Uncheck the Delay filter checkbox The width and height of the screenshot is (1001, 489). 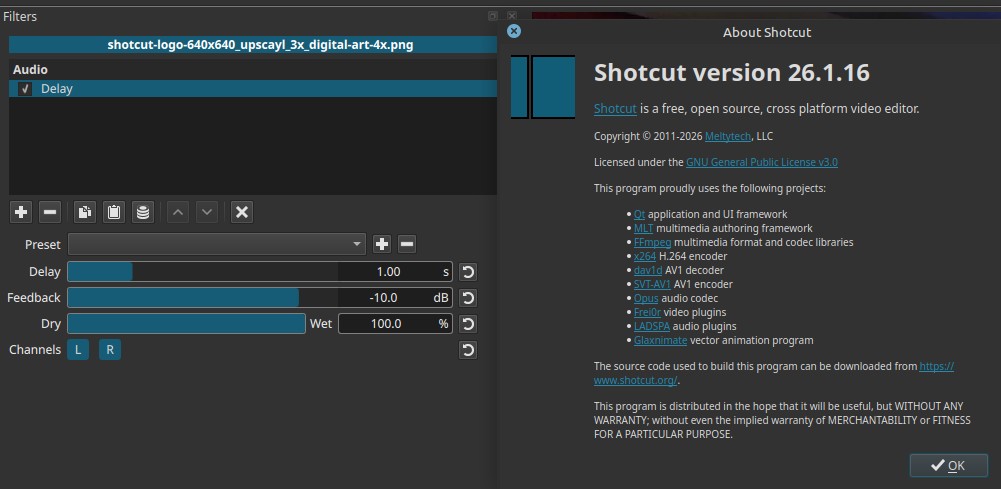25,89
